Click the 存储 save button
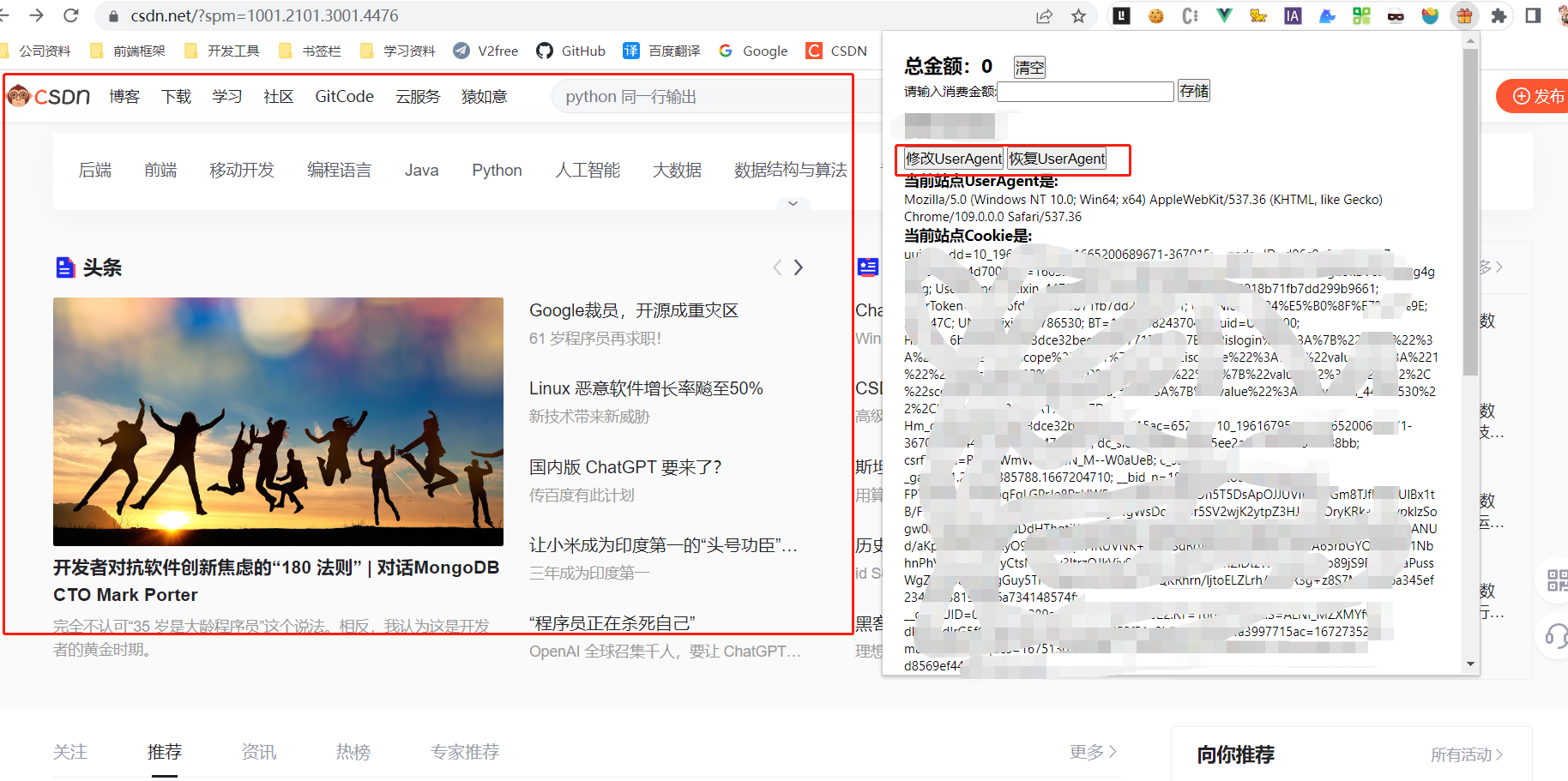This screenshot has height=781, width=1568. point(1193,91)
